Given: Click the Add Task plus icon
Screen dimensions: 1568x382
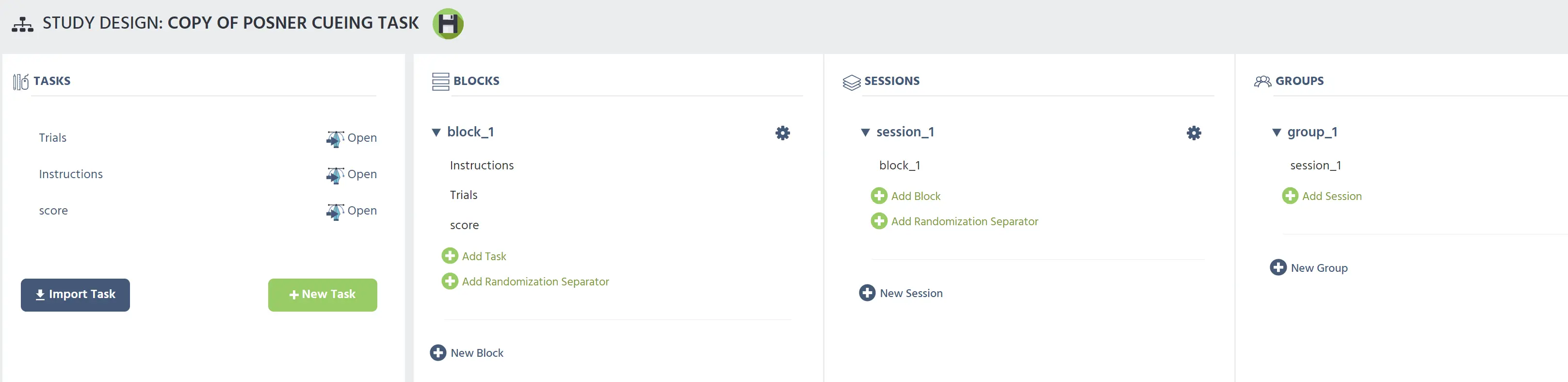Looking at the screenshot, I should click(449, 256).
